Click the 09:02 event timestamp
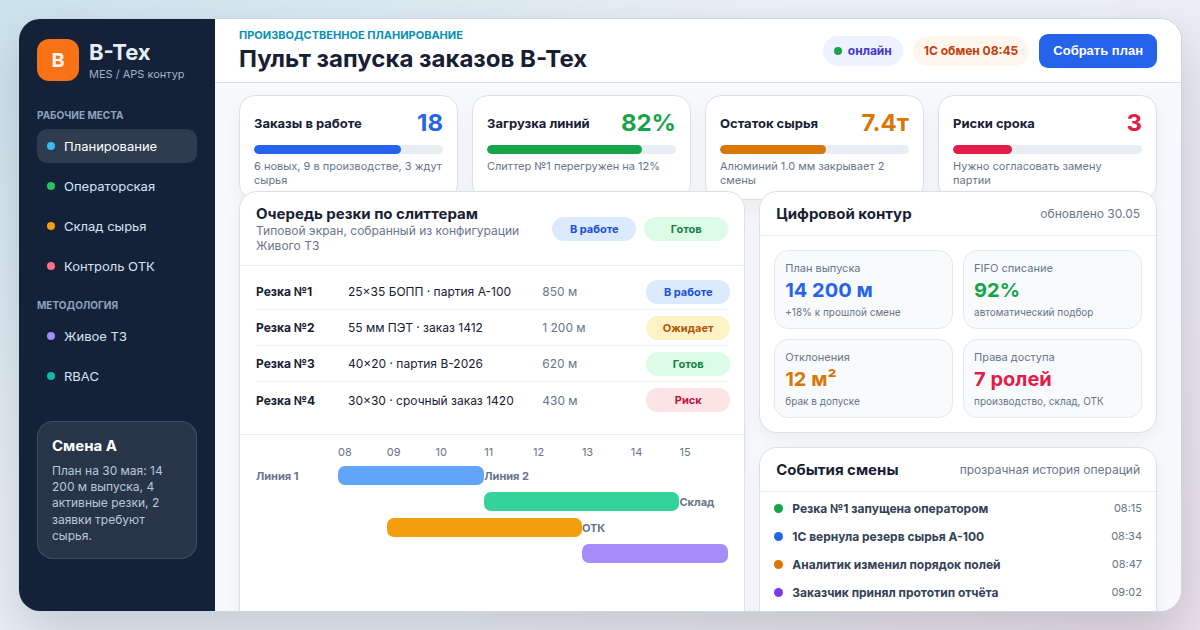The height and width of the screenshot is (630, 1200). (1126, 593)
